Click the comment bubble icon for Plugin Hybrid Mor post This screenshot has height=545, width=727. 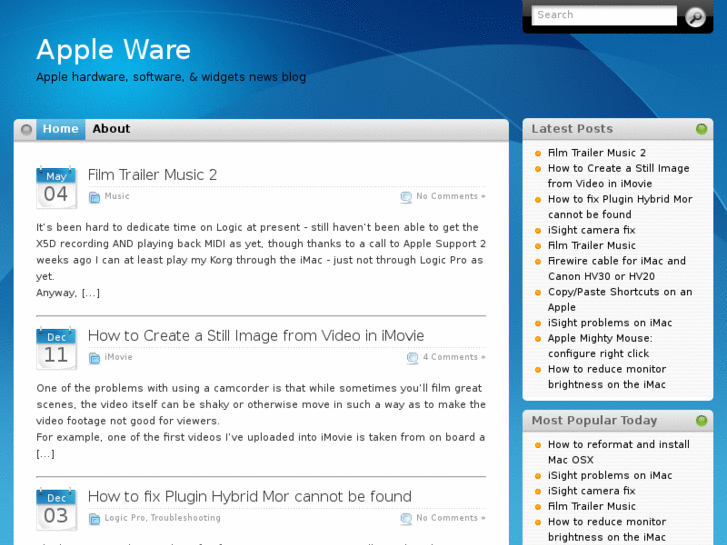406,519
